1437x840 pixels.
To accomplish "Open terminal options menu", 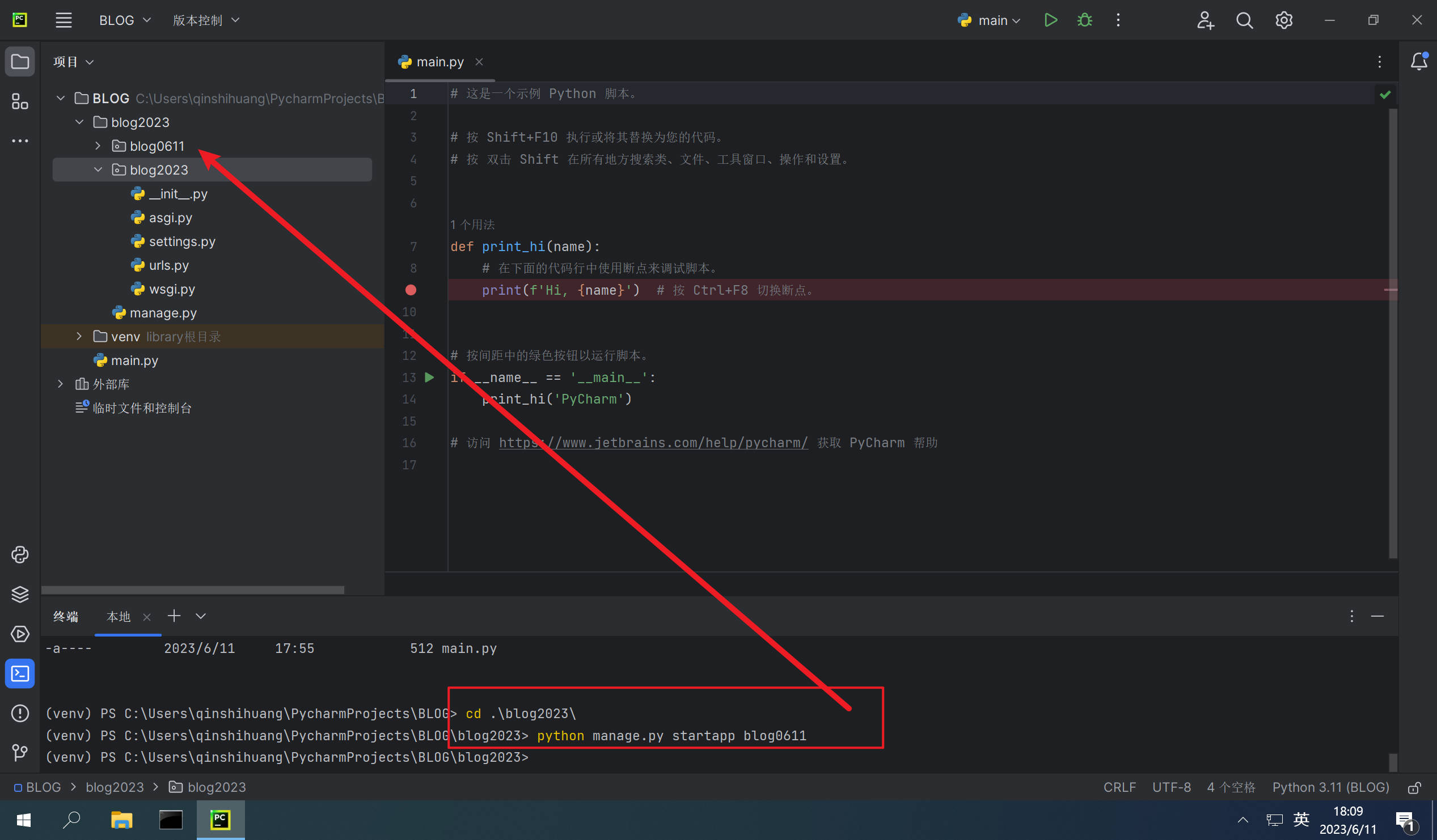I will click(x=1351, y=616).
